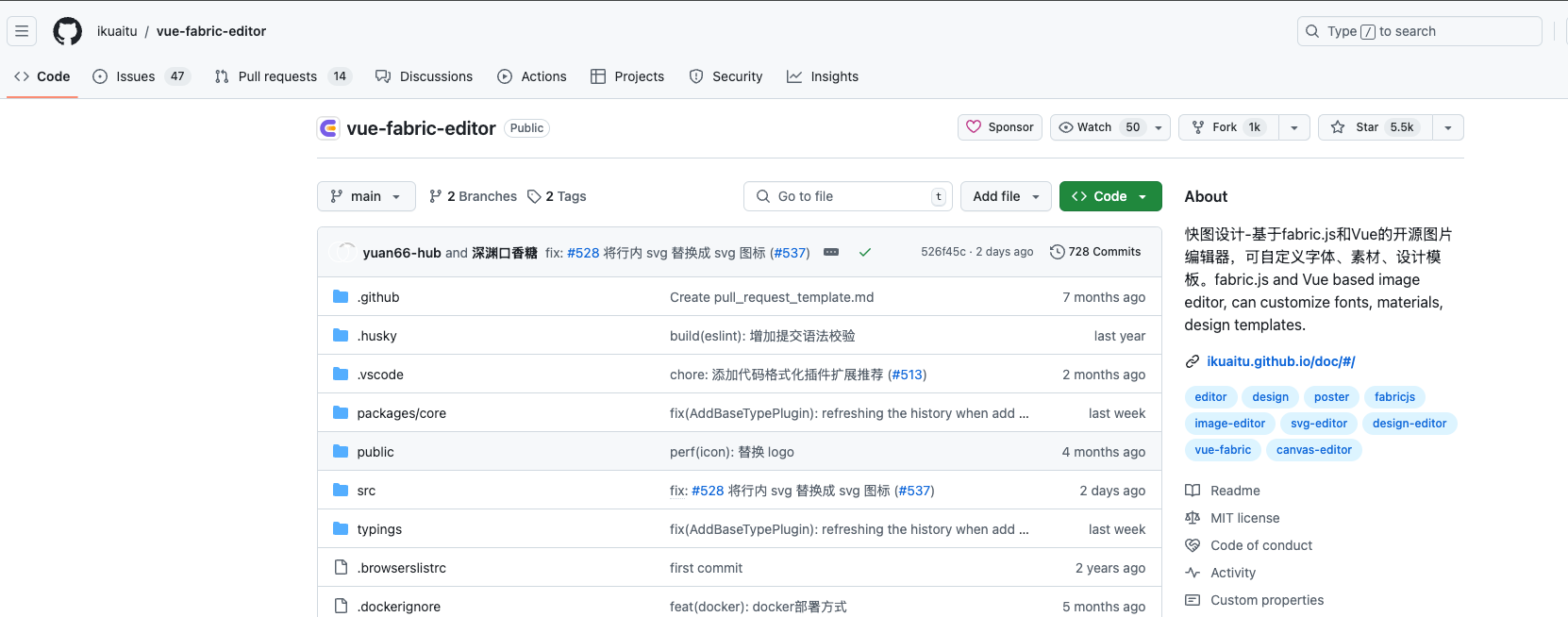Open issue #528 in latest commit header
1568x617 pixels.
tap(583, 252)
